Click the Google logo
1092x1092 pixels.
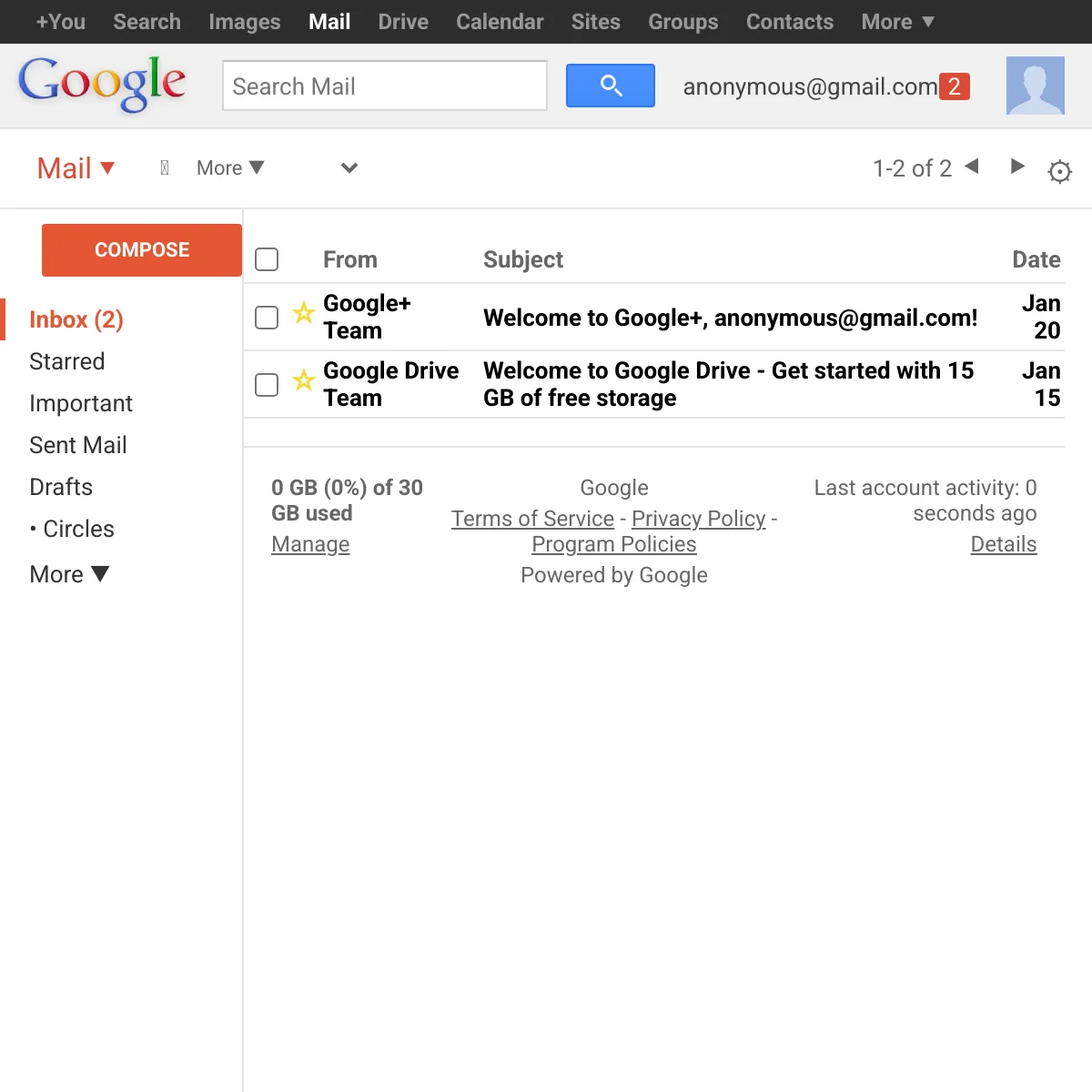pyautogui.click(x=102, y=84)
